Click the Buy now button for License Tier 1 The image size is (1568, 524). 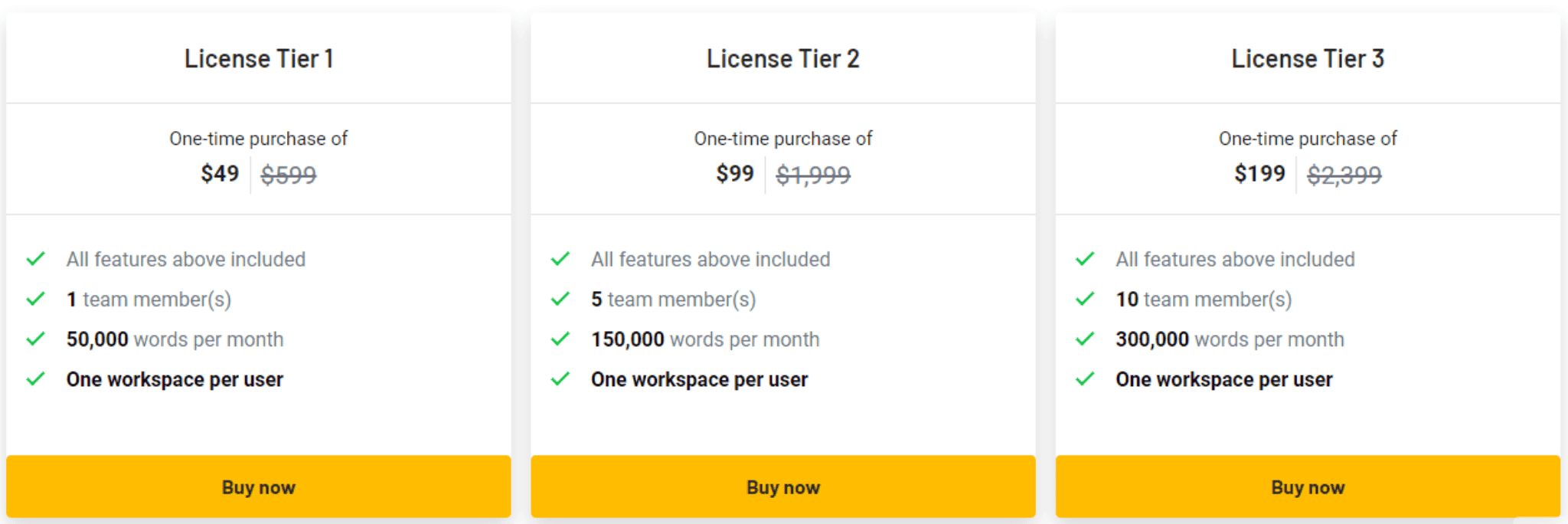(259, 487)
